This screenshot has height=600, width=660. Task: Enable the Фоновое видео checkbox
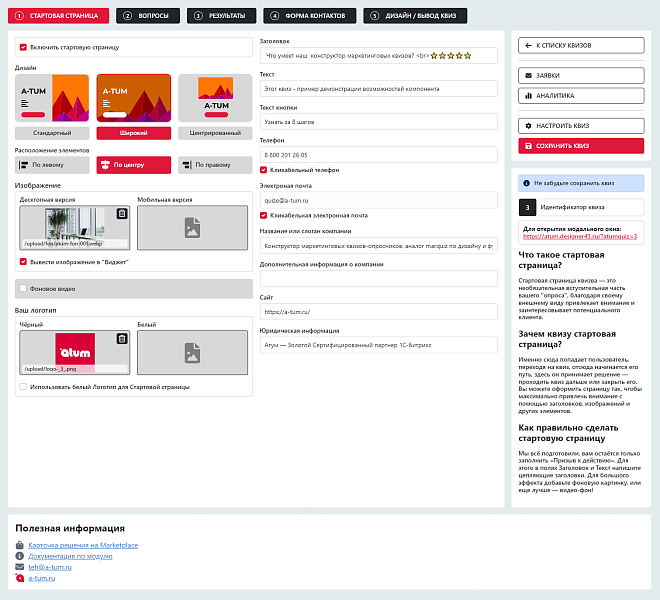click(x=24, y=288)
